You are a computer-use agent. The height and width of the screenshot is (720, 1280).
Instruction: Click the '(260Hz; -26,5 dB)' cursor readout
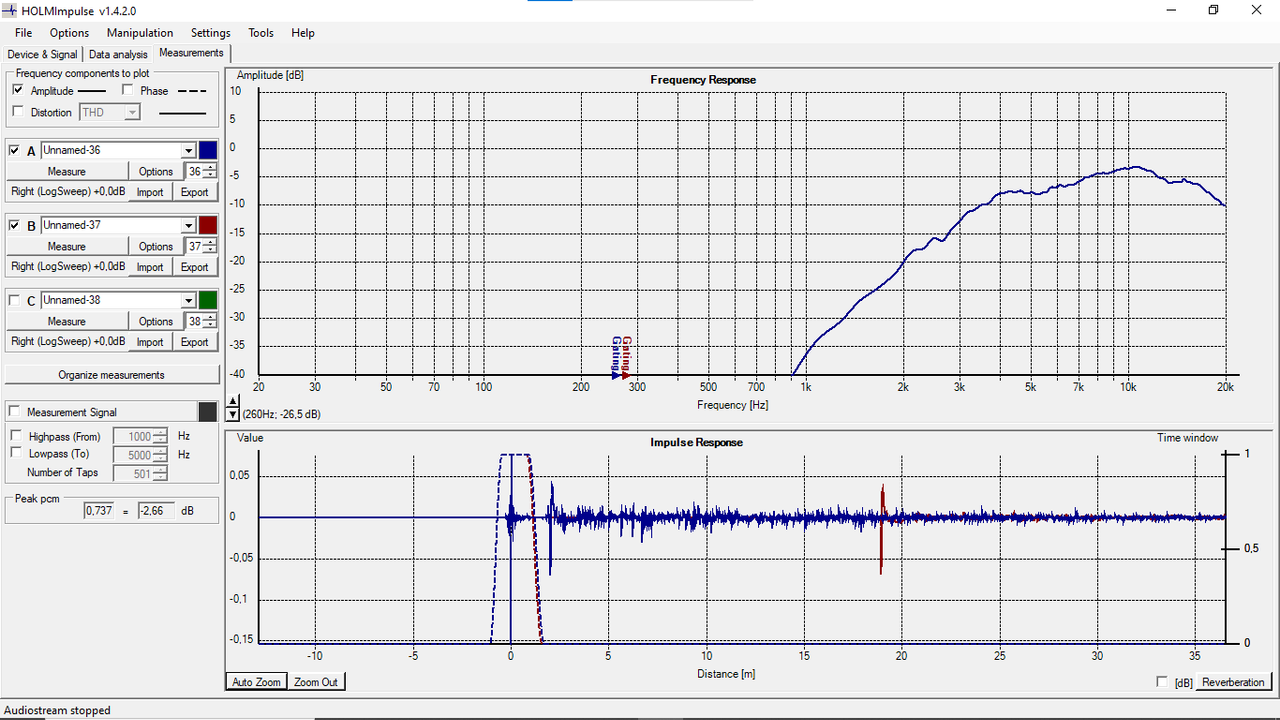pos(282,413)
